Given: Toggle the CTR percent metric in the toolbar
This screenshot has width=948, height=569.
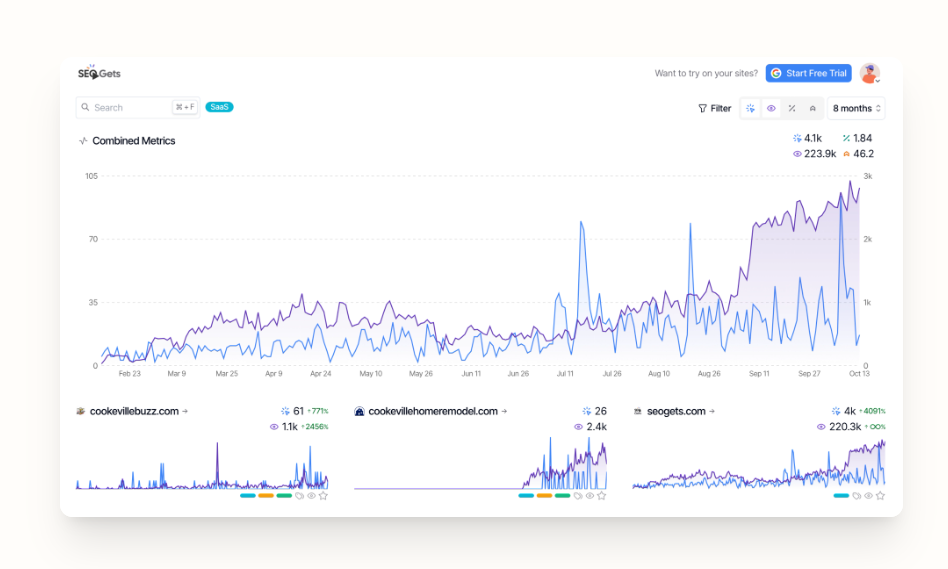Looking at the screenshot, I should pos(791,108).
